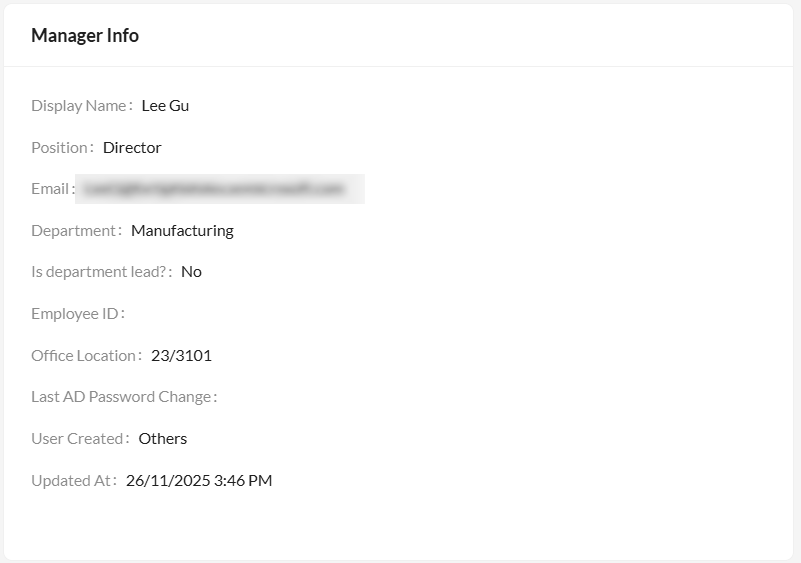801x563 pixels.
Task: Click the Last AD Password Change label
Action: (121, 397)
